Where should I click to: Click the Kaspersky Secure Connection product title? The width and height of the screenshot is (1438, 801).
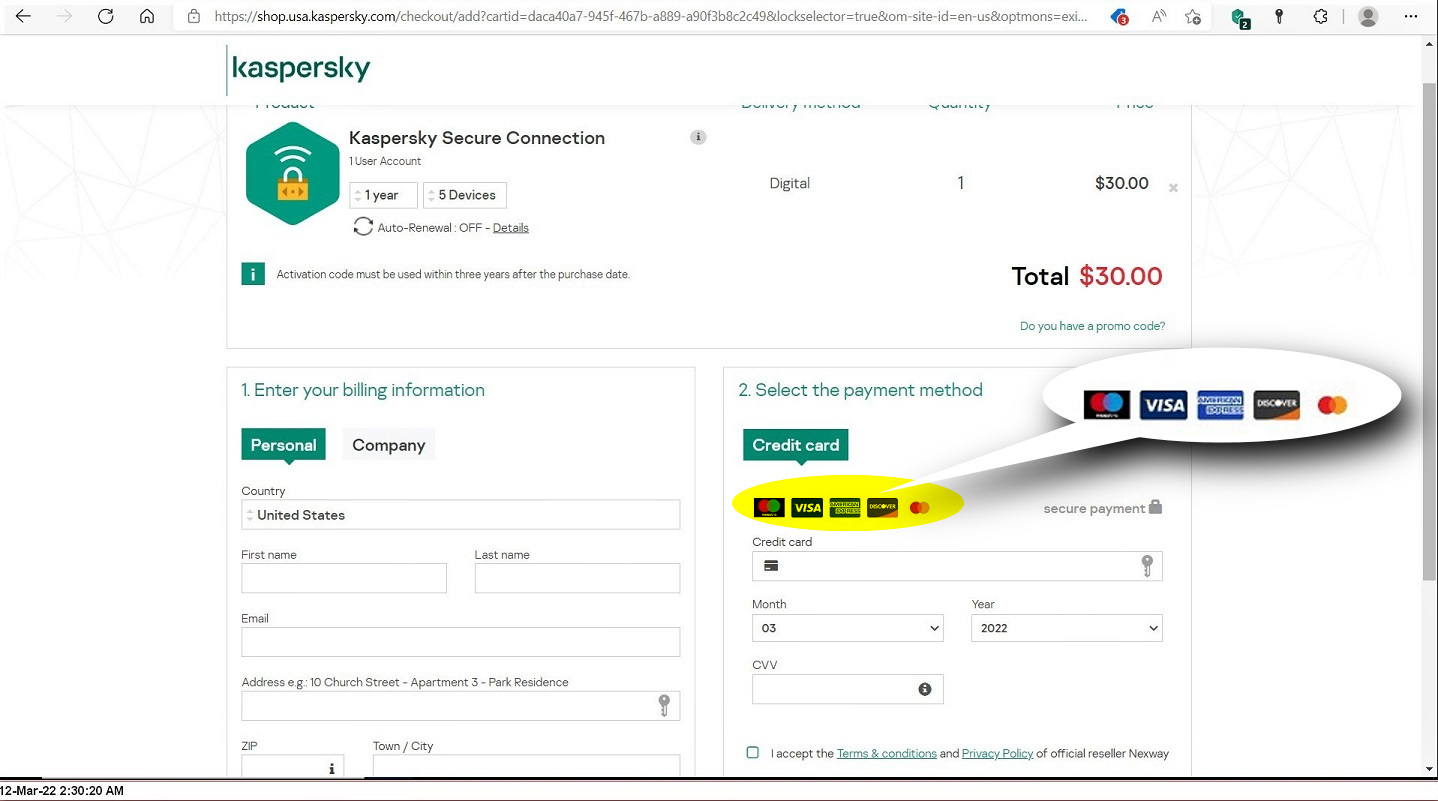pyautogui.click(x=477, y=138)
